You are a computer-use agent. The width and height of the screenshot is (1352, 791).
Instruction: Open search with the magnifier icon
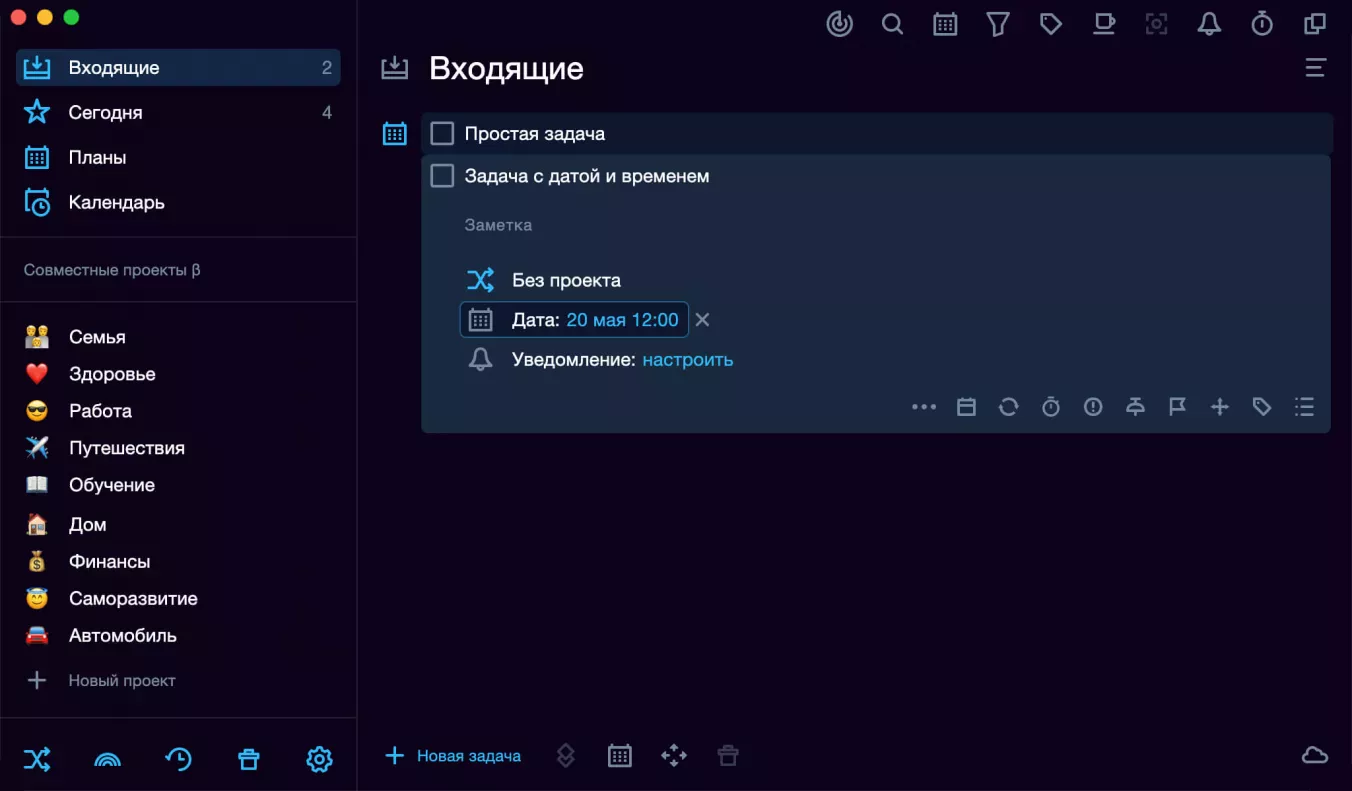tap(892, 24)
